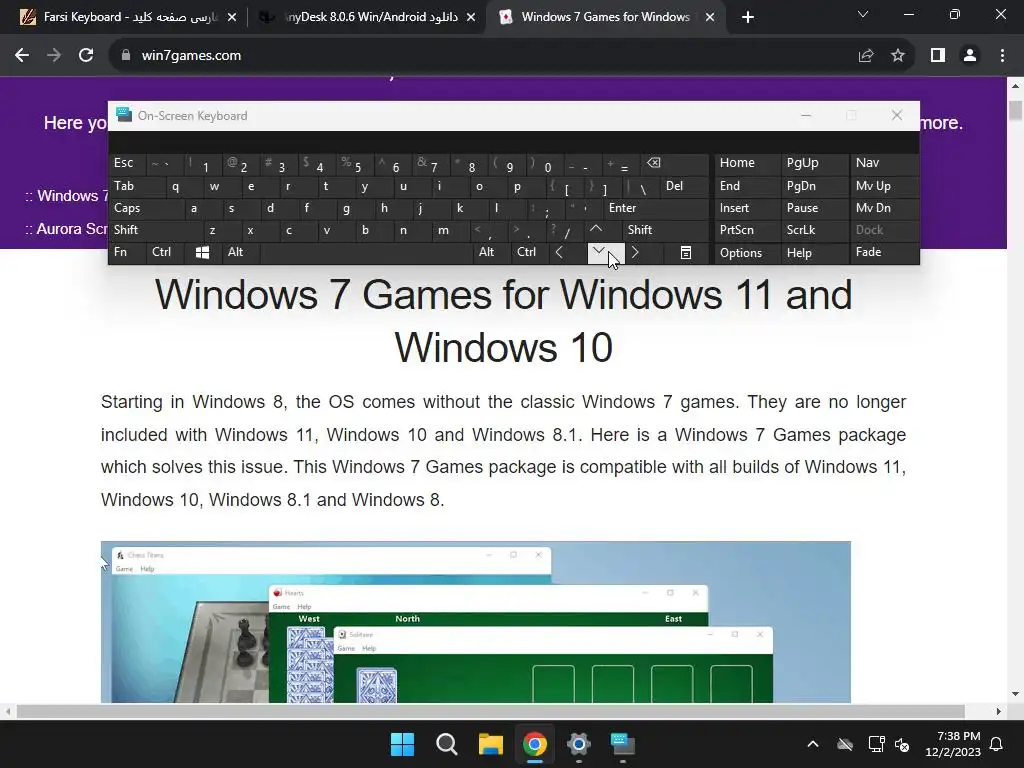1024x768 pixels.
Task: Open notifications bell in taskbar
Action: 997,744
